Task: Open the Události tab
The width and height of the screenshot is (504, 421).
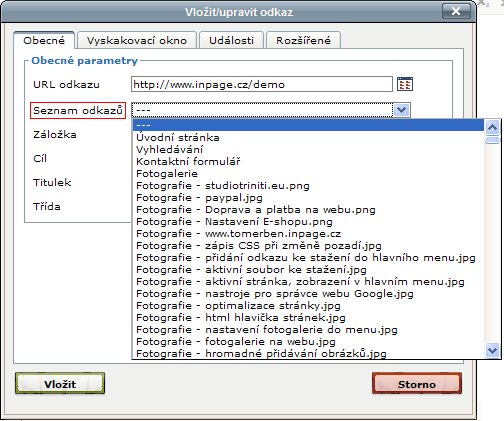Action: pos(231,41)
